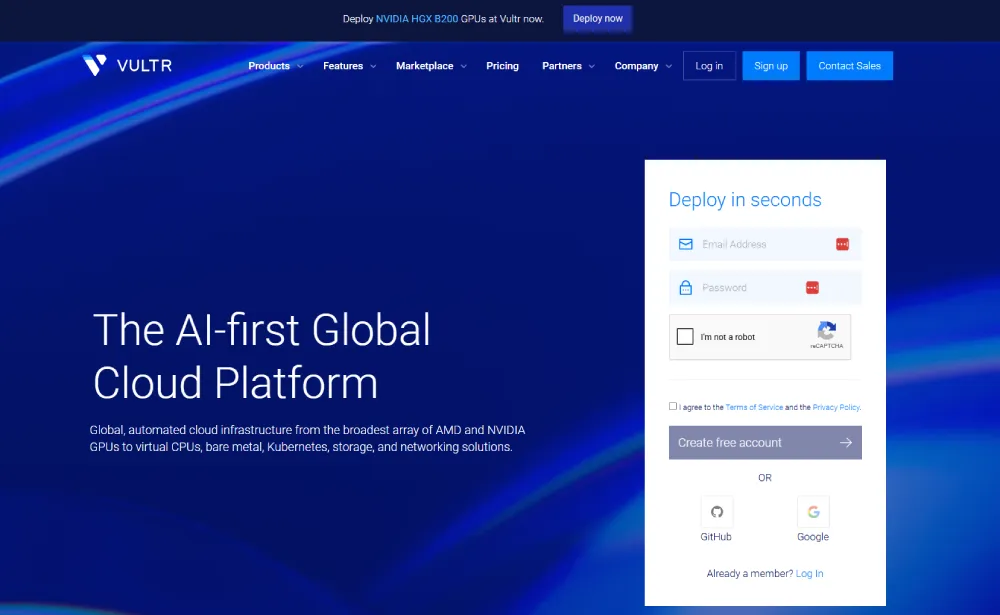Image resolution: width=1000 pixels, height=615 pixels.
Task: Expand the Products dropdown chevron
Action: point(300,66)
